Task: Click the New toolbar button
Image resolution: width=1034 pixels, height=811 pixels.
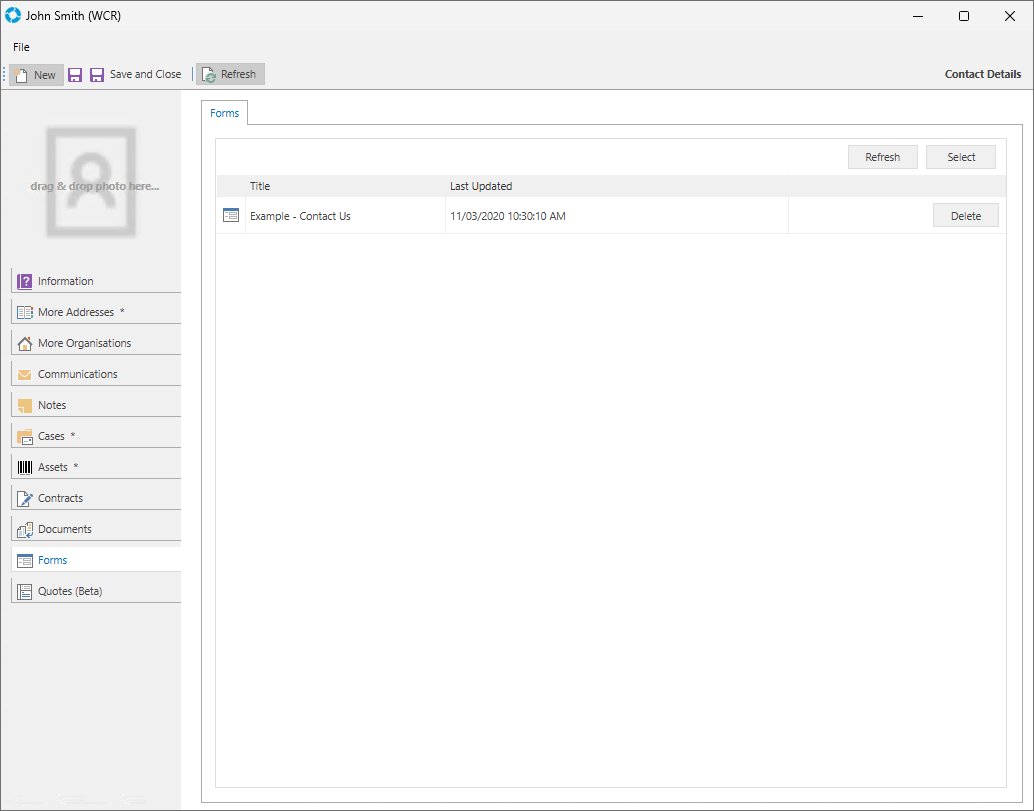Action: pos(36,75)
